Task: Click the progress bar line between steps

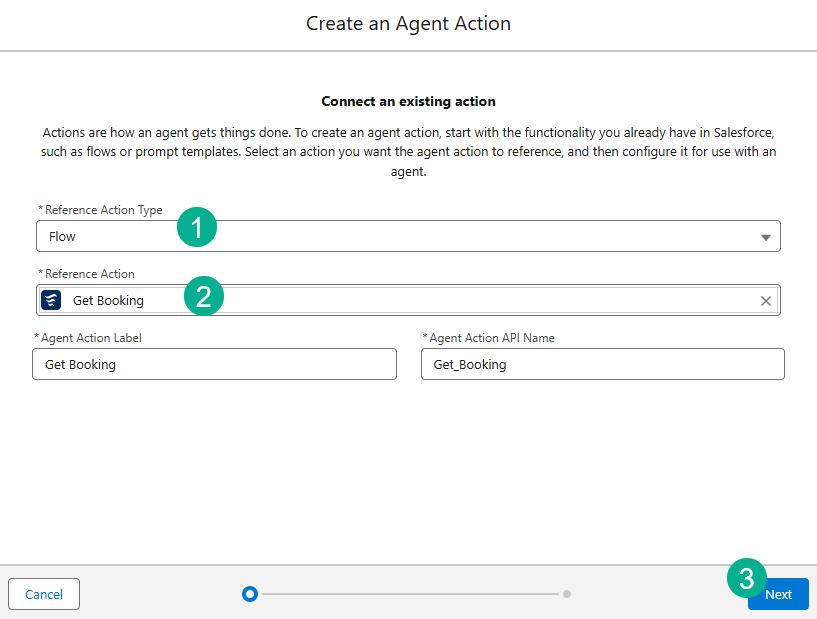Action: coord(410,594)
